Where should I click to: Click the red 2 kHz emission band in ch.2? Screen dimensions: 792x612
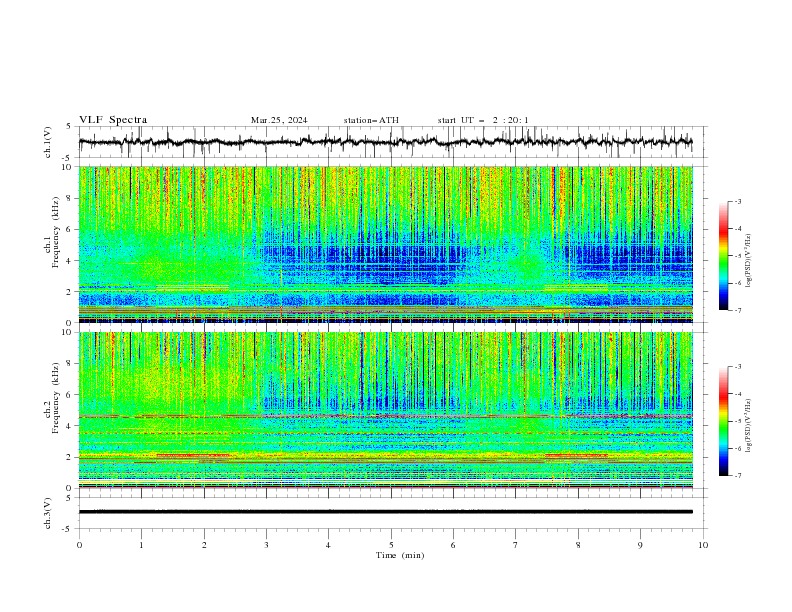[x=193, y=455]
